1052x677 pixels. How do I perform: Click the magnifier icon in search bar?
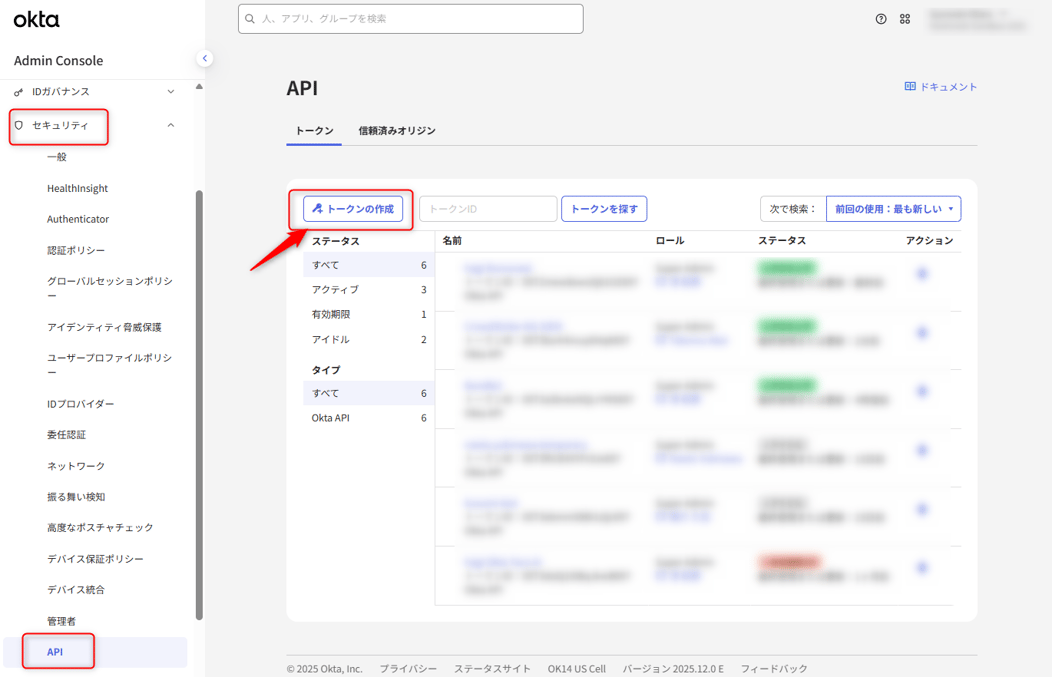pos(248,18)
